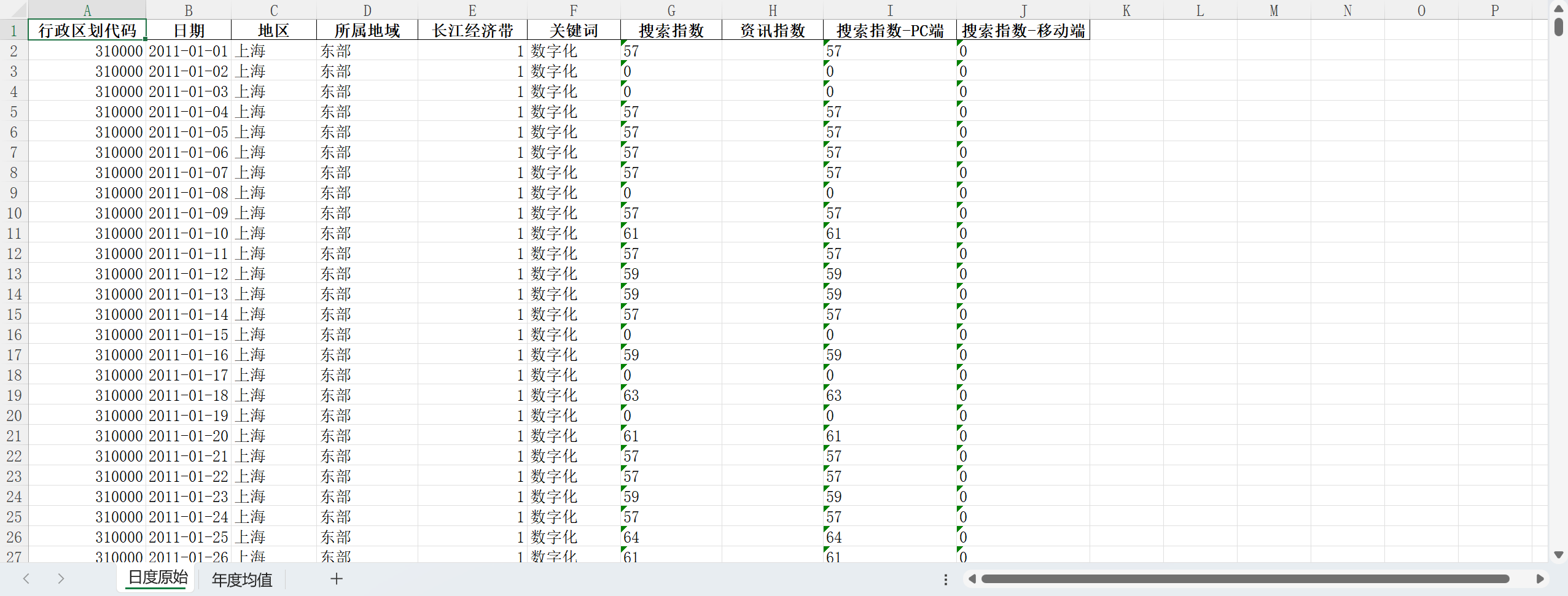
Task: Select column G header
Action: point(671,10)
